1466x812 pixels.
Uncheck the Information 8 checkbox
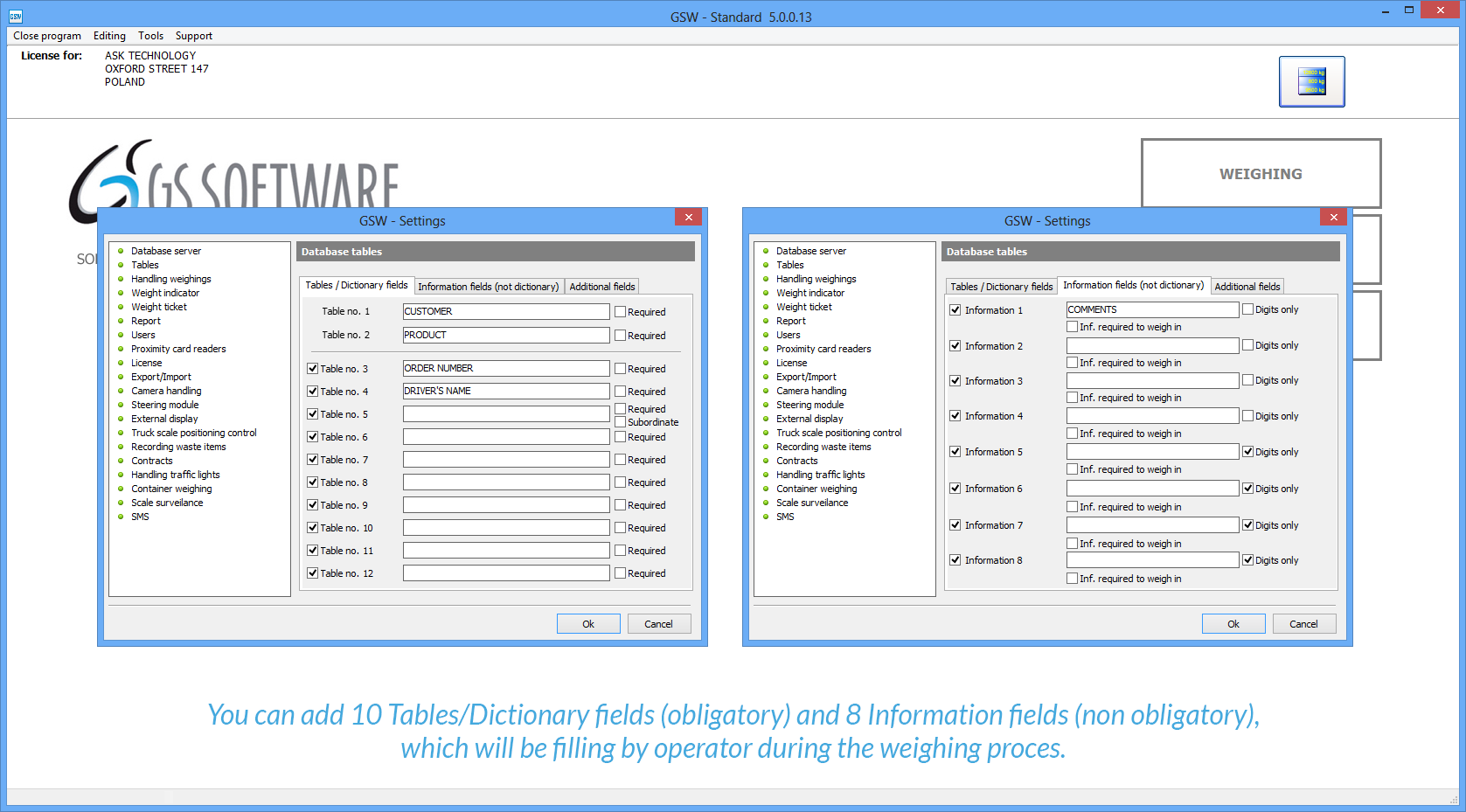(955, 560)
